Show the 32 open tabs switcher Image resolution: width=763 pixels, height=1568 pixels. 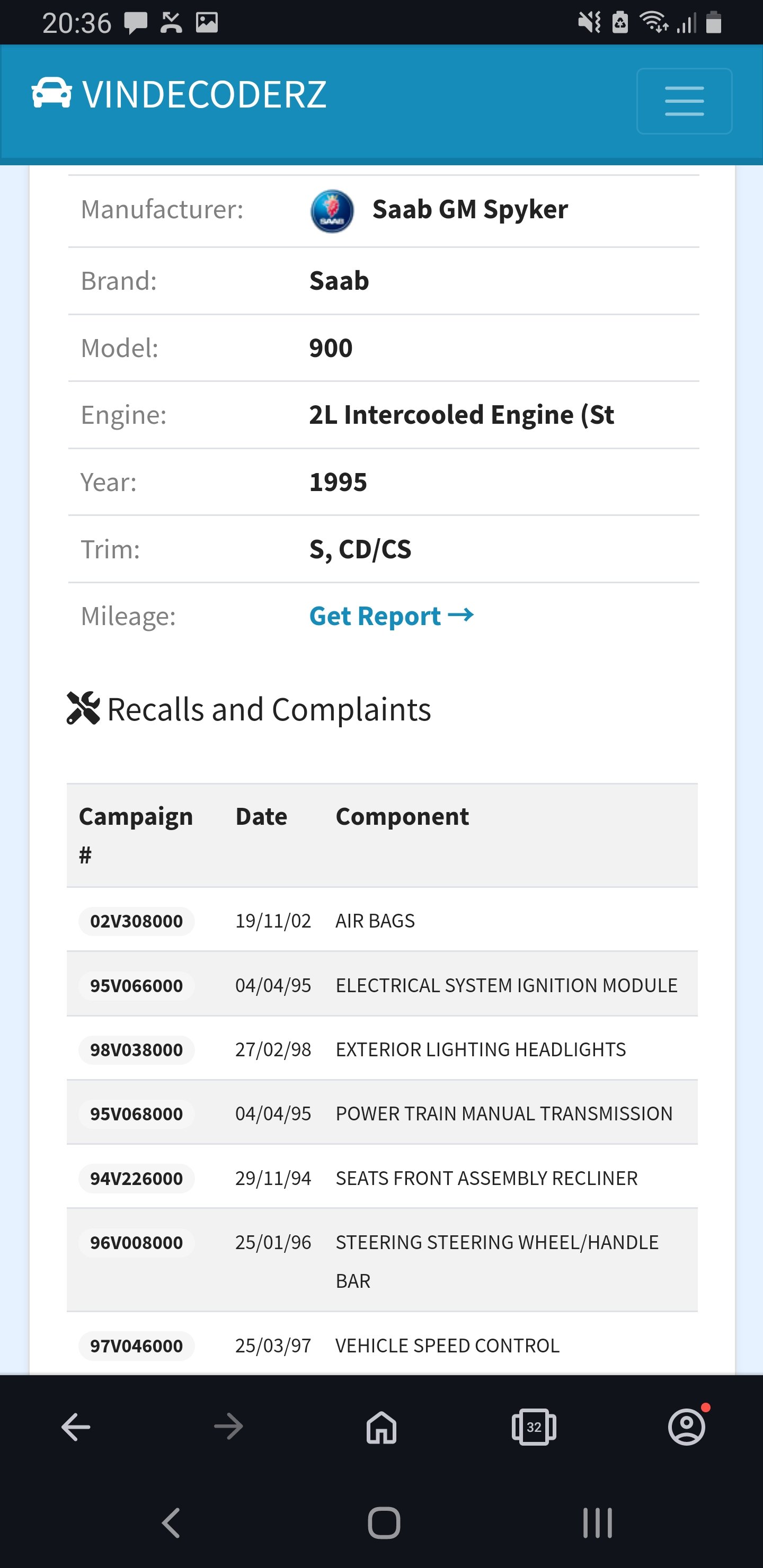click(x=534, y=1427)
